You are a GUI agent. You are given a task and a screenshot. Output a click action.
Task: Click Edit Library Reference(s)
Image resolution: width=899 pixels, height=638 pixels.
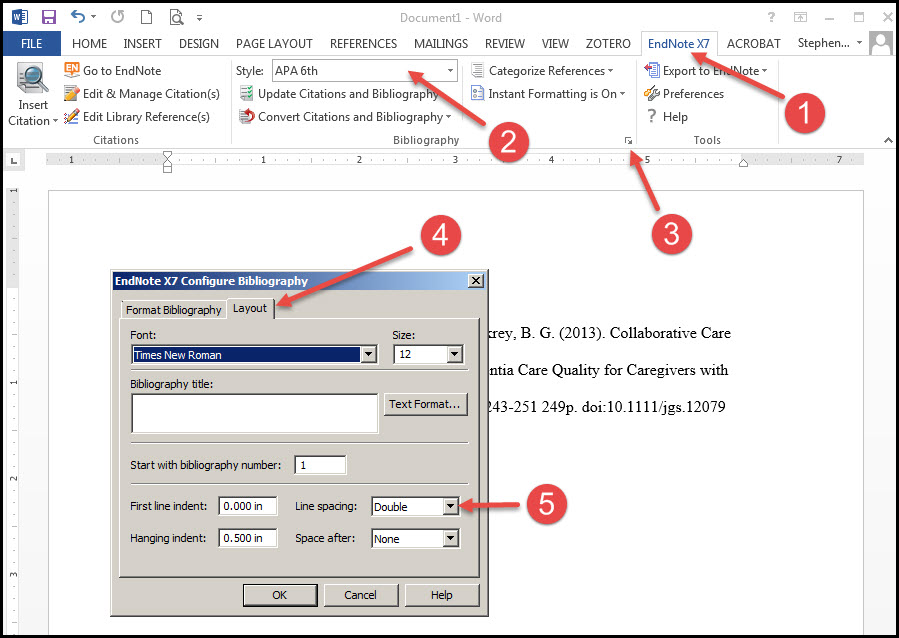[137, 116]
